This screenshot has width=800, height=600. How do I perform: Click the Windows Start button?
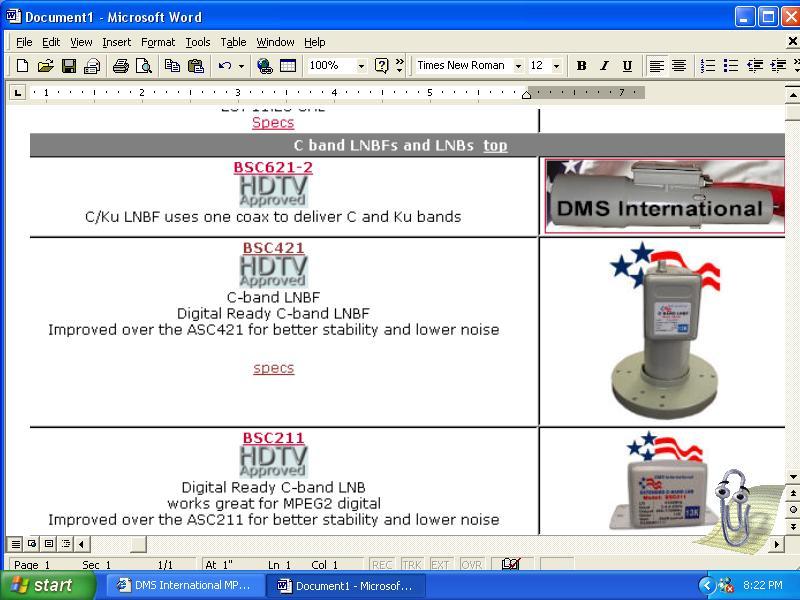coord(47,585)
